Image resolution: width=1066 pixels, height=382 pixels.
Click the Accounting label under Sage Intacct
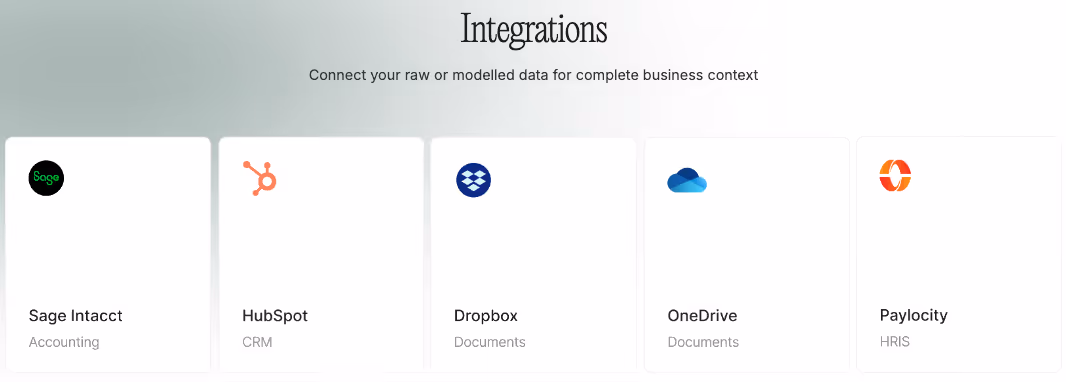point(64,342)
